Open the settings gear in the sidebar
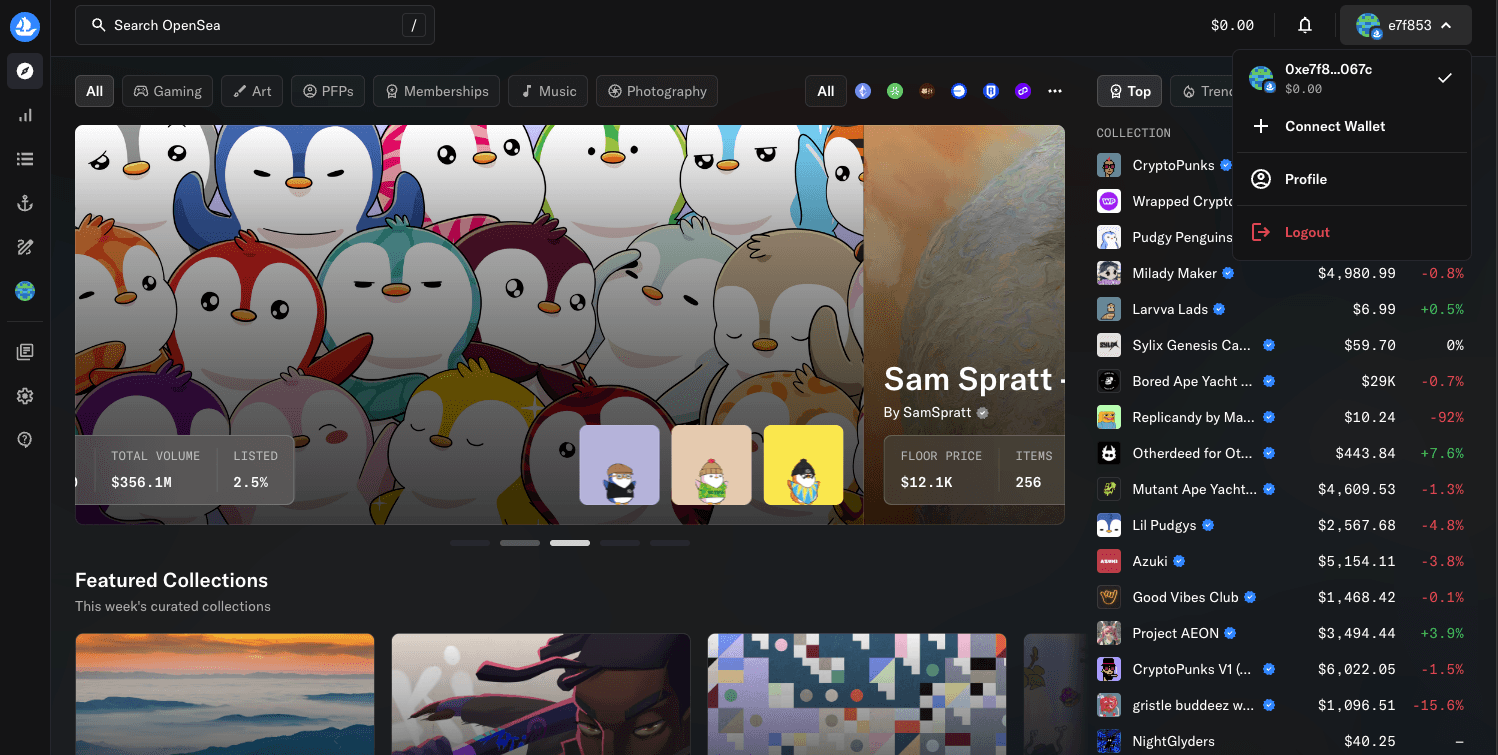 pos(25,396)
